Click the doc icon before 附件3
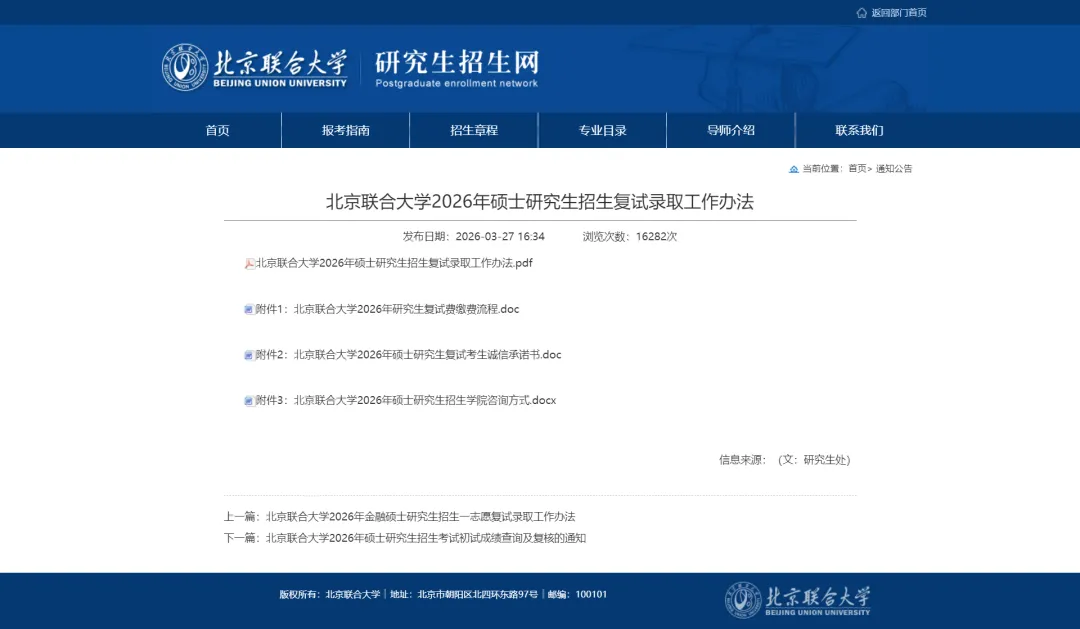Image resolution: width=1080 pixels, height=629 pixels. point(249,401)
